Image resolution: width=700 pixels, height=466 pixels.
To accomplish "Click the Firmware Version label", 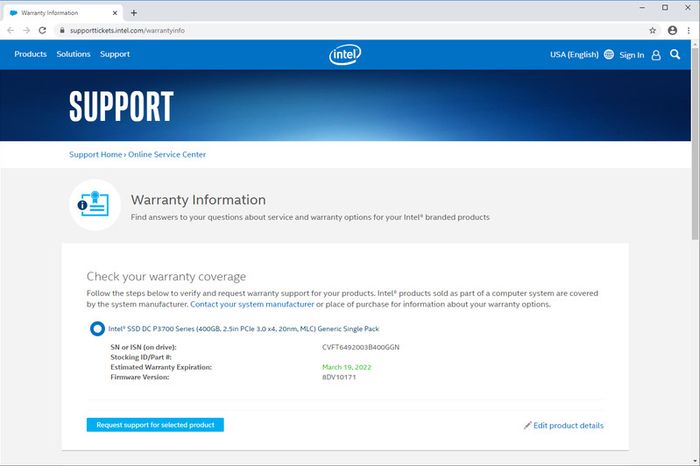I will click(140, 377).
